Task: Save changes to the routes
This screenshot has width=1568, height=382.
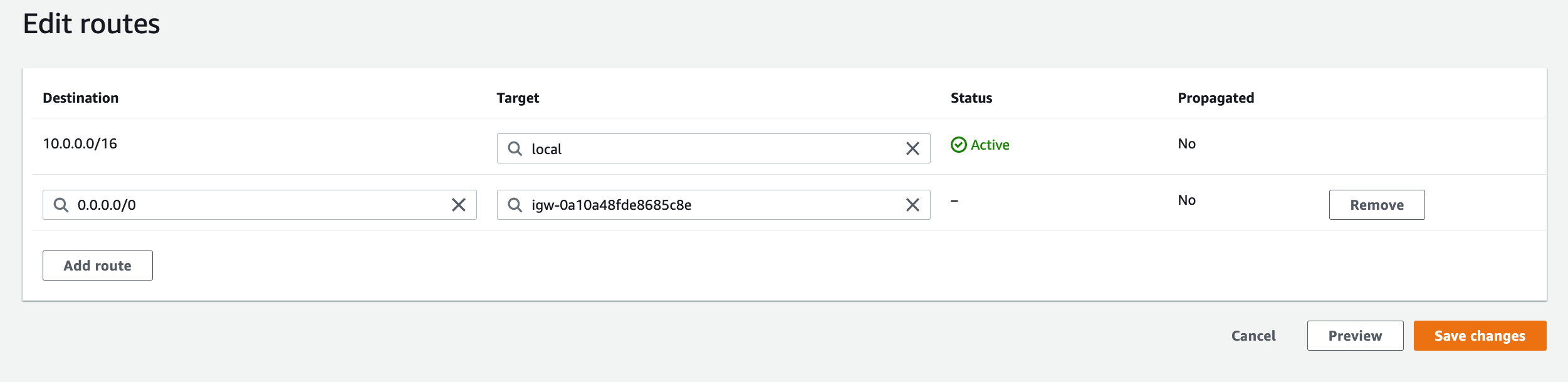Action: coord(1480,336)
